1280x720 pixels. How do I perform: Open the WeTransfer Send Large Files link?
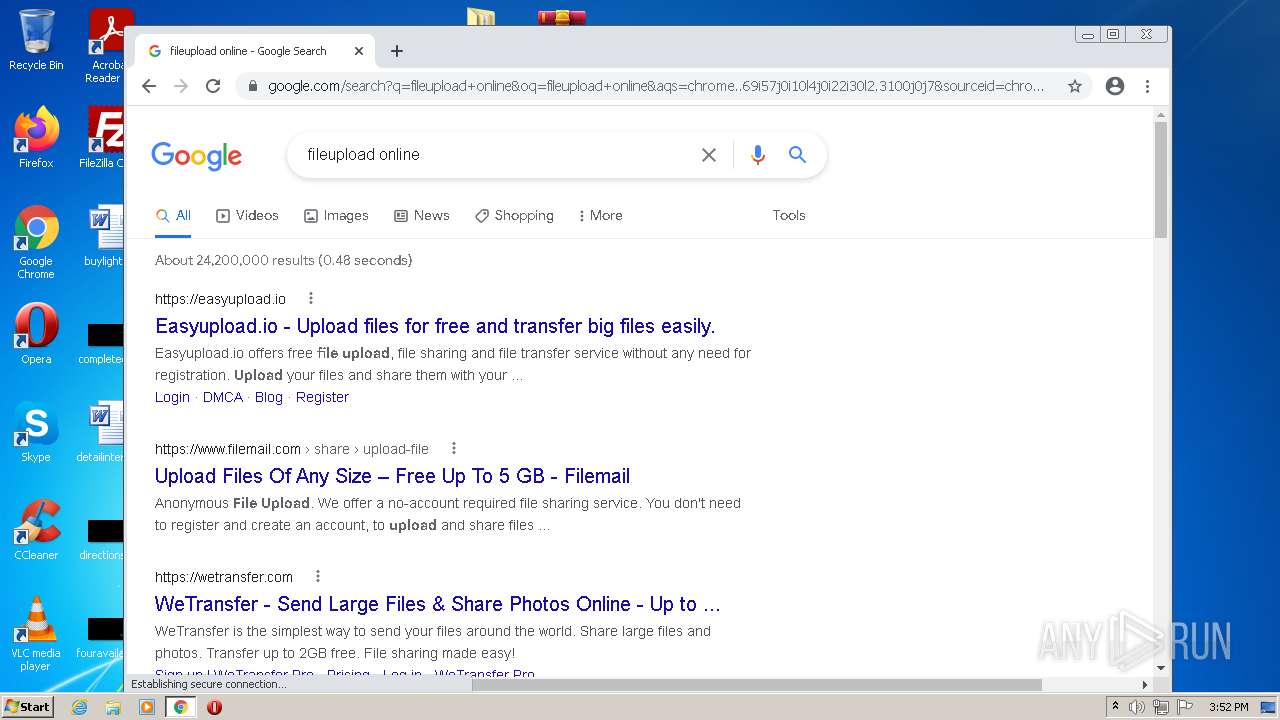437,604
